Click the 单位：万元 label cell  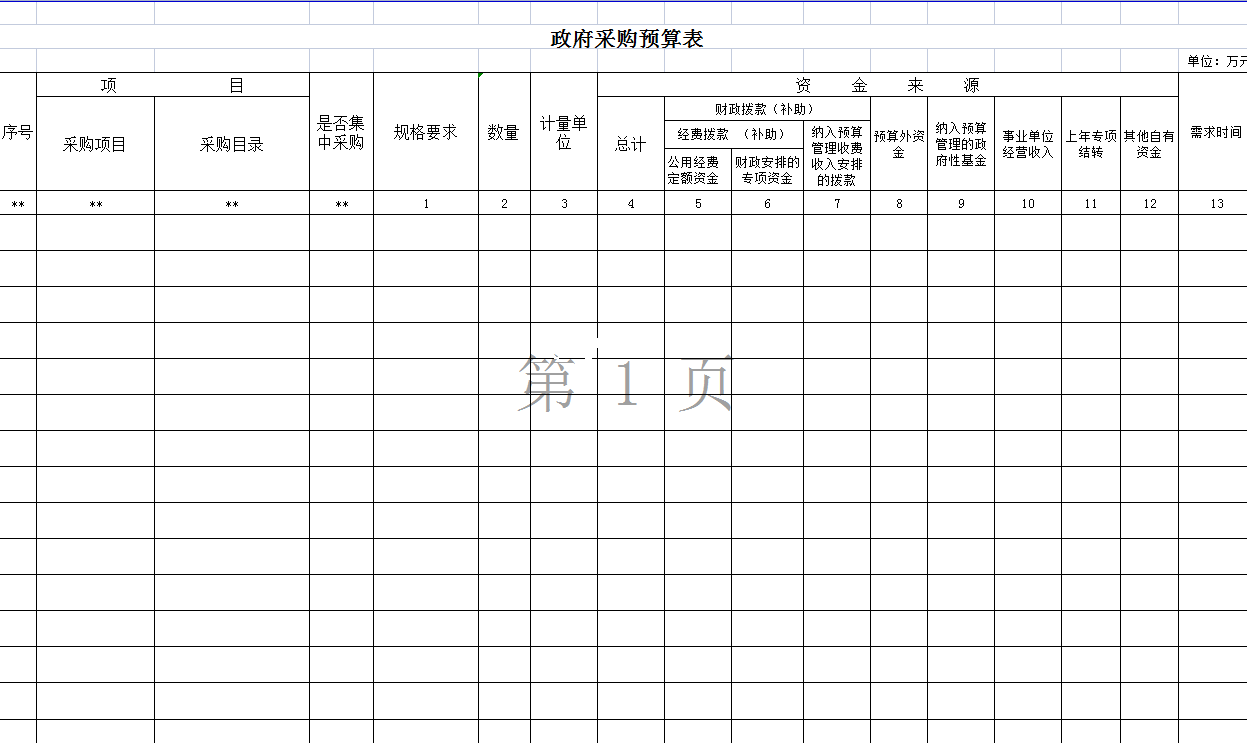click(x=1216, y=61)
